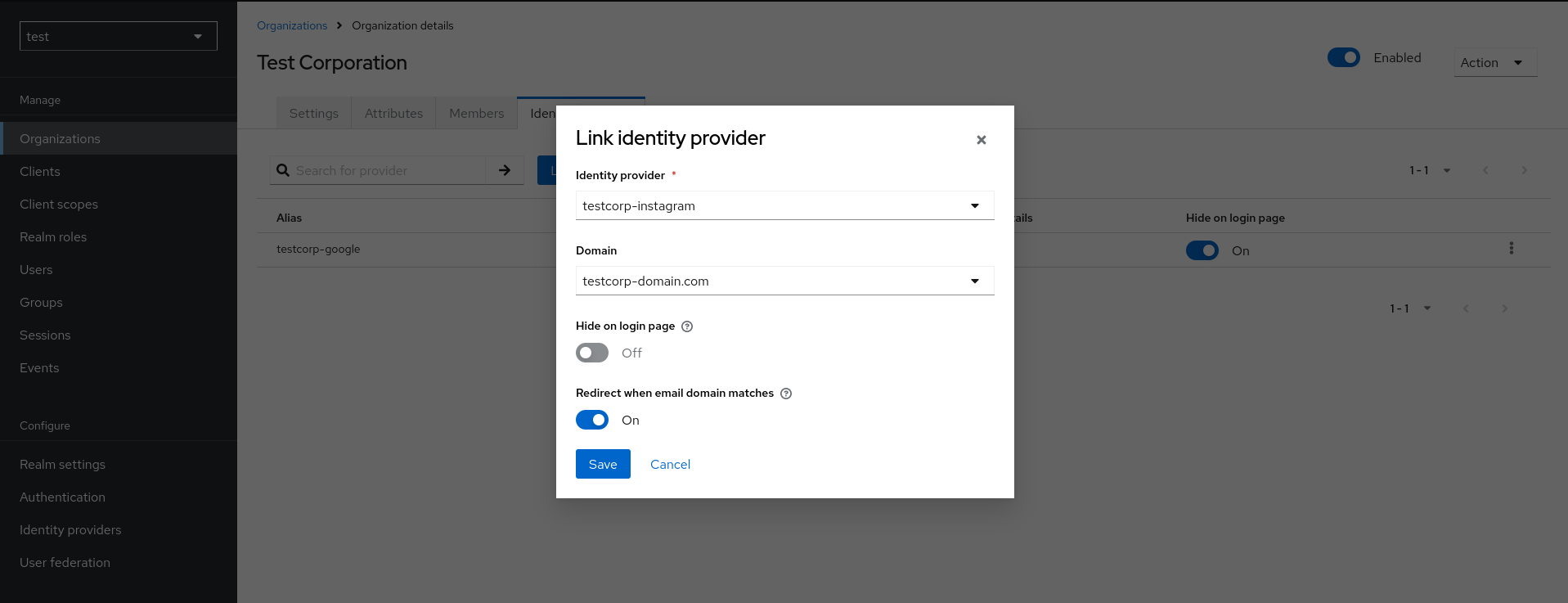The height and width of the screenshot is (603, 1568).
Task: Open the Members tab
Action: [476, 114]
